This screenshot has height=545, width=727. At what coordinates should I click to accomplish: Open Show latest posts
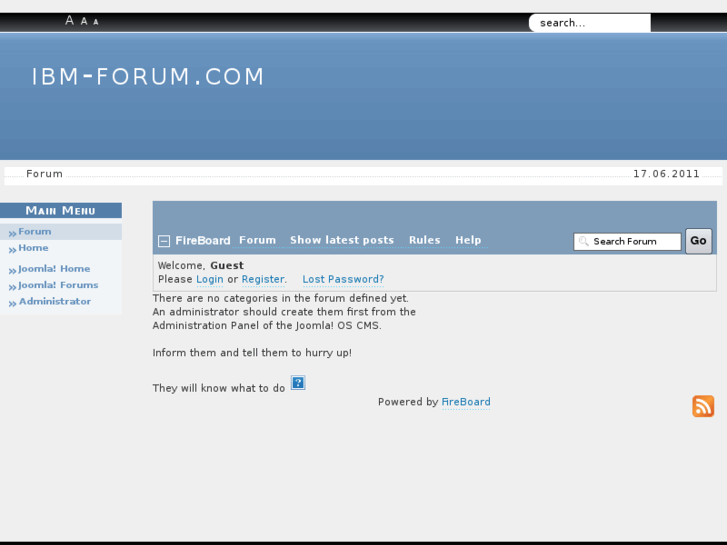[342, 240]
